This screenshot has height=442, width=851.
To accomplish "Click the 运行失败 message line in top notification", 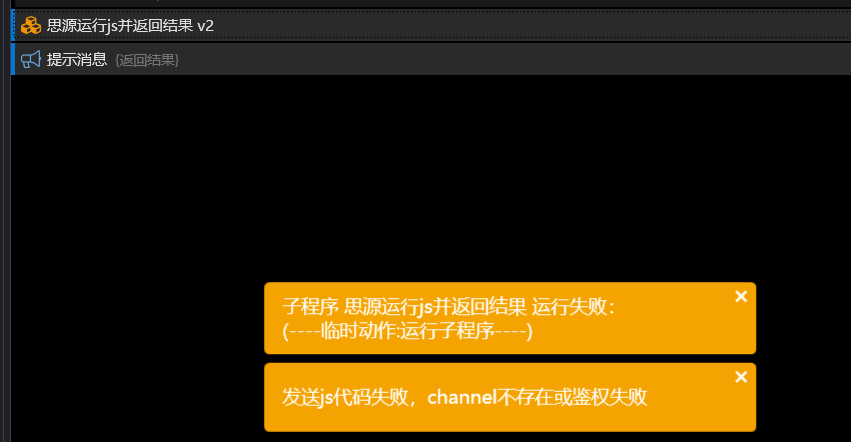I will pos(448,307).
